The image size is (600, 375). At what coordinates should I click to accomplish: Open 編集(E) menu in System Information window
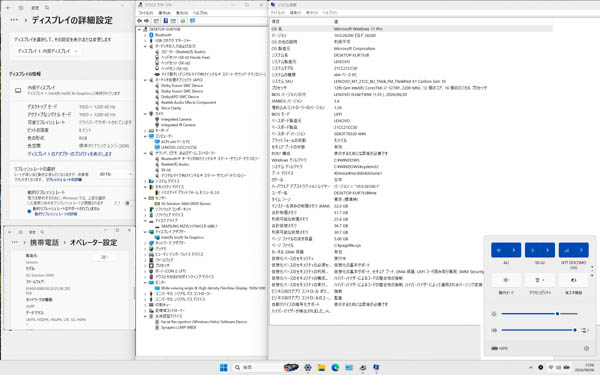pyautogui.click(x=295, y=13)
